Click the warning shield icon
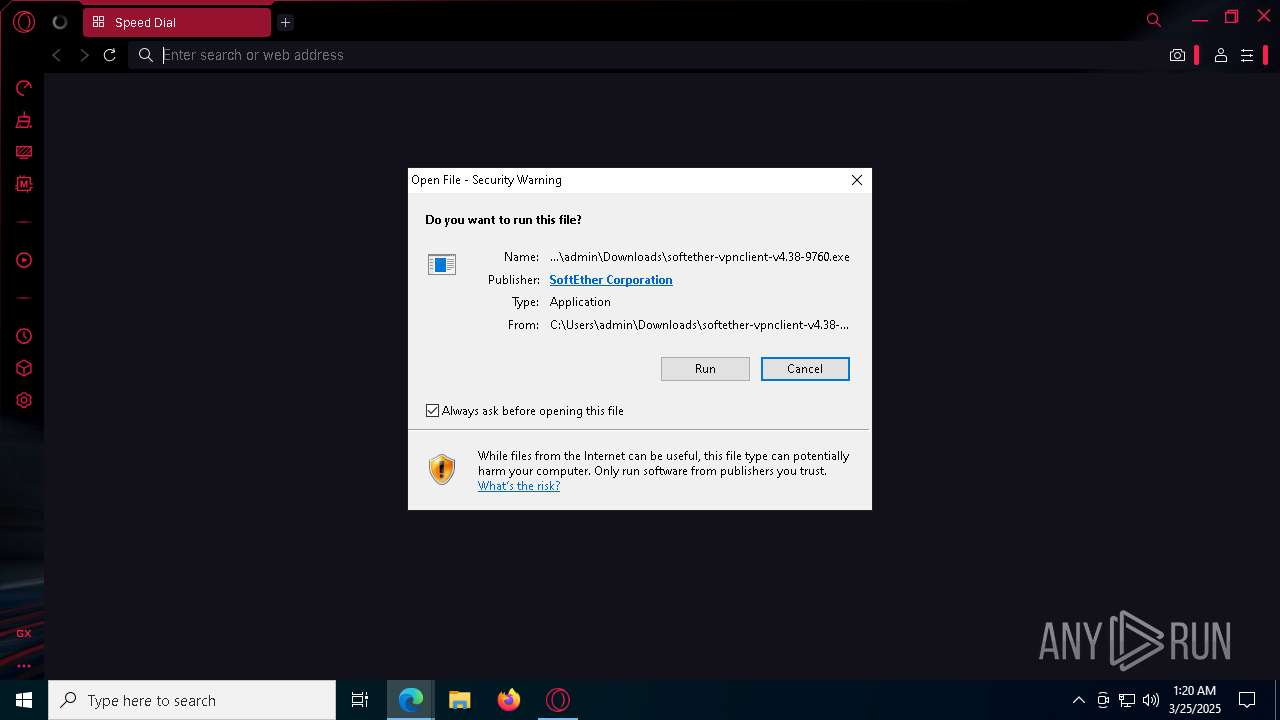This screenshot has width=1280, height=720. tap(442, 469)
